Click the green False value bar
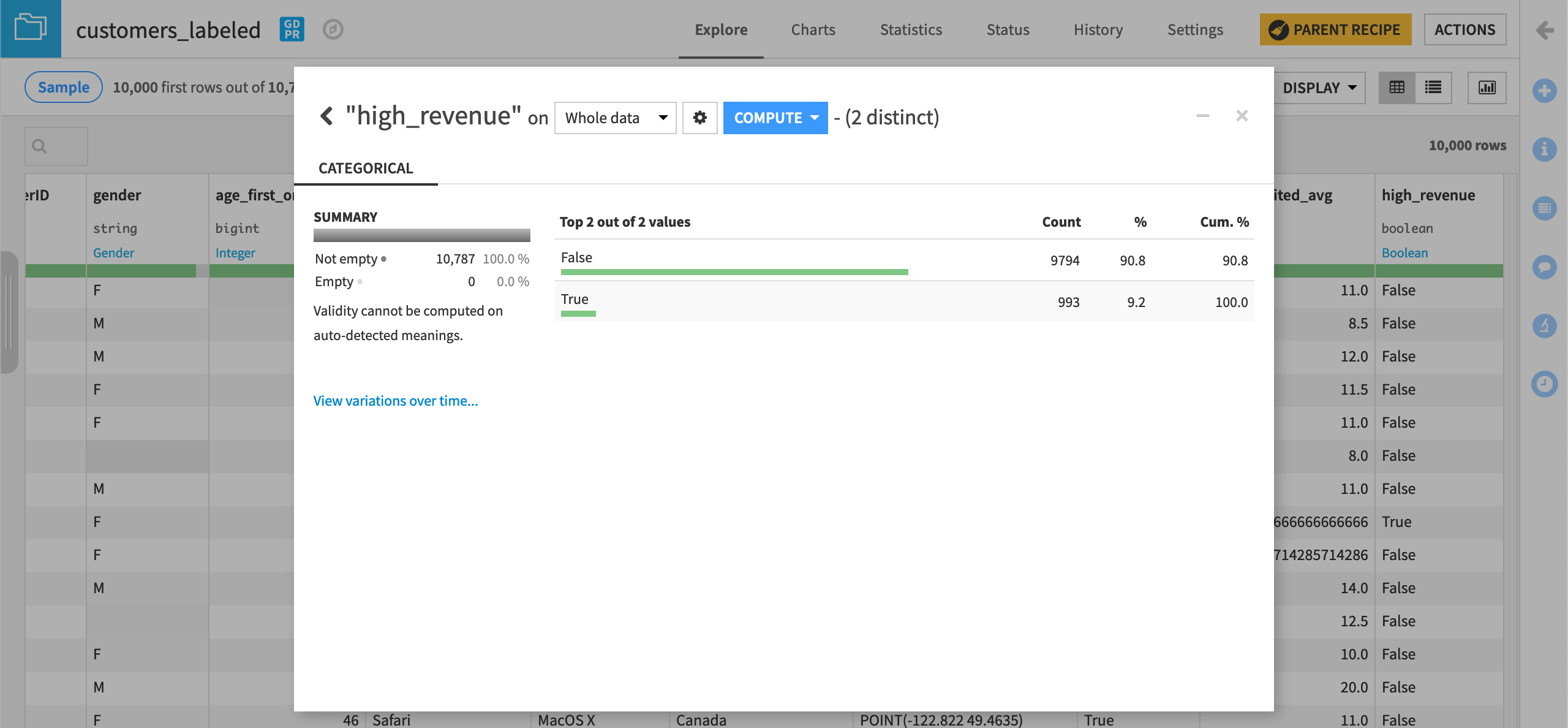This screenshot has width=1568, height=728. (734, 271)
